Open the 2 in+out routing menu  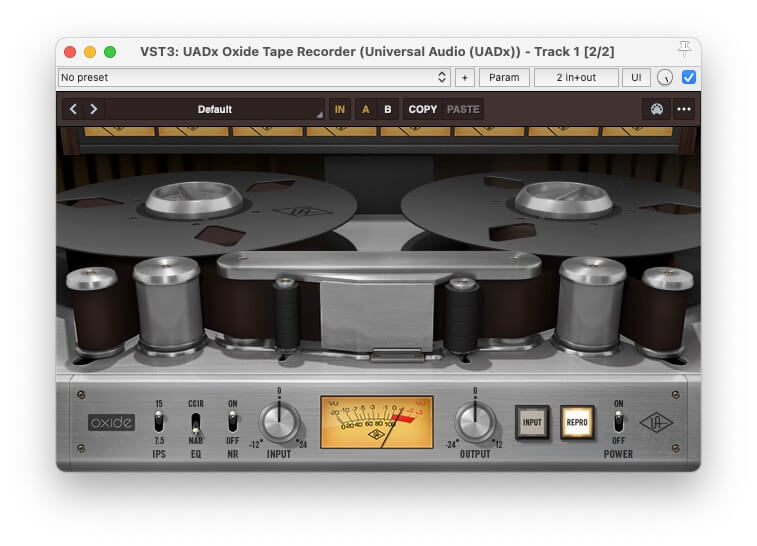(x=575, y=77)
